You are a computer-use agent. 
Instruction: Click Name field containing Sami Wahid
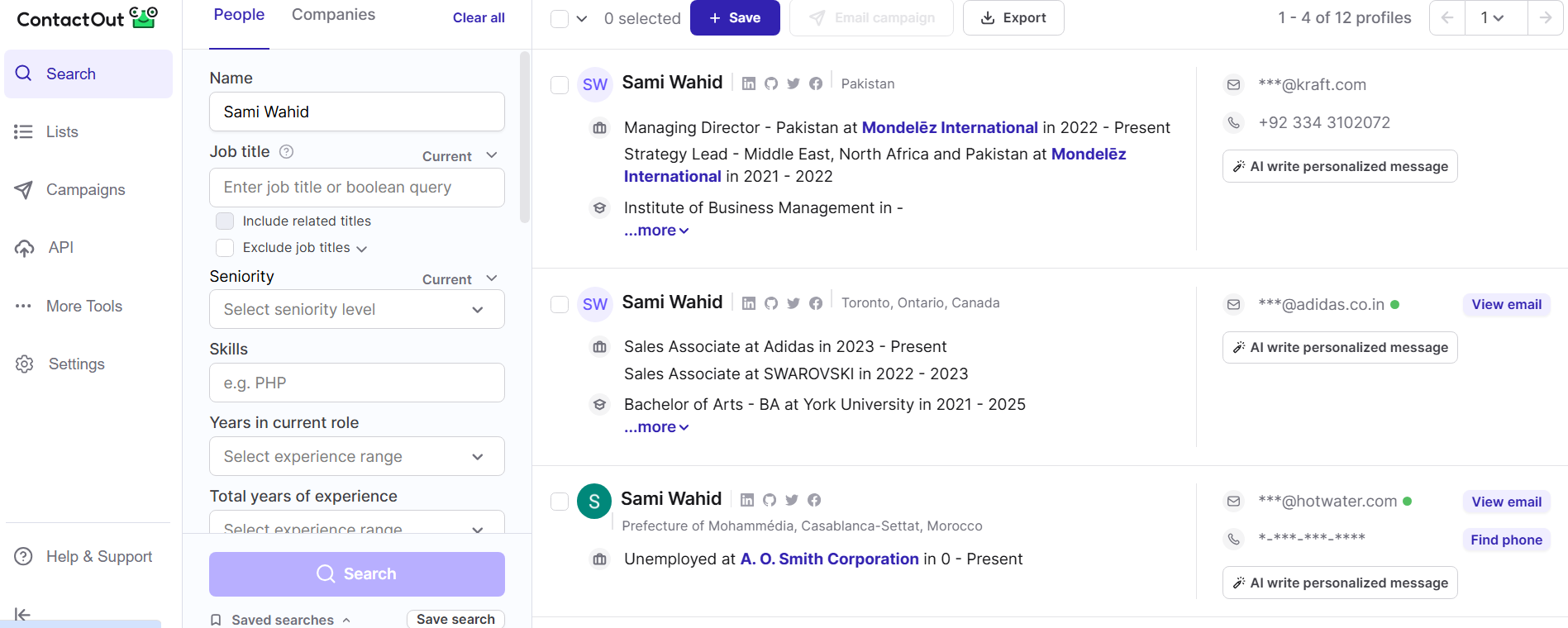tap(357, 112)
